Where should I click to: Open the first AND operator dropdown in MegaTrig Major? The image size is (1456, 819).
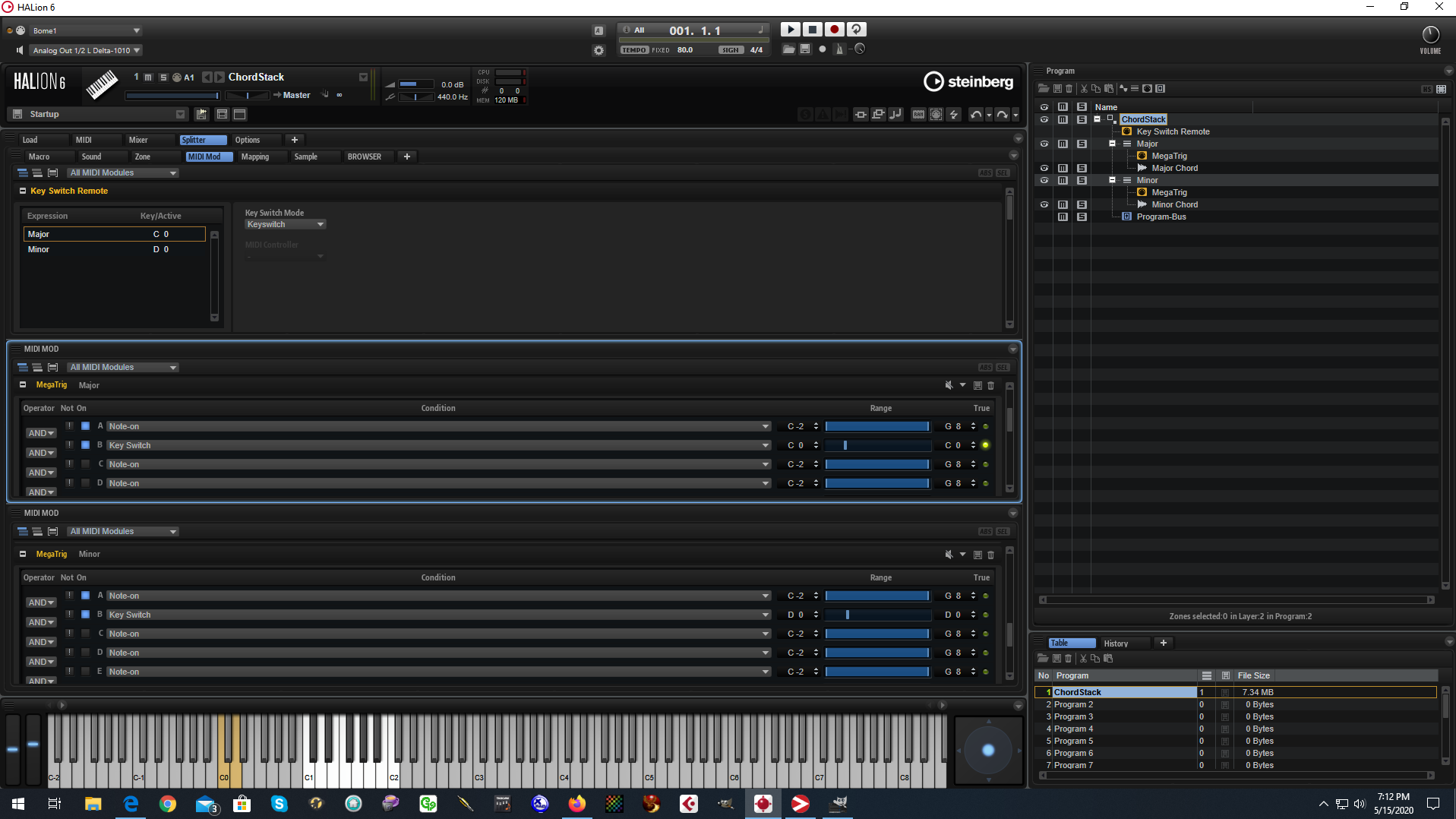click(41, 433)
